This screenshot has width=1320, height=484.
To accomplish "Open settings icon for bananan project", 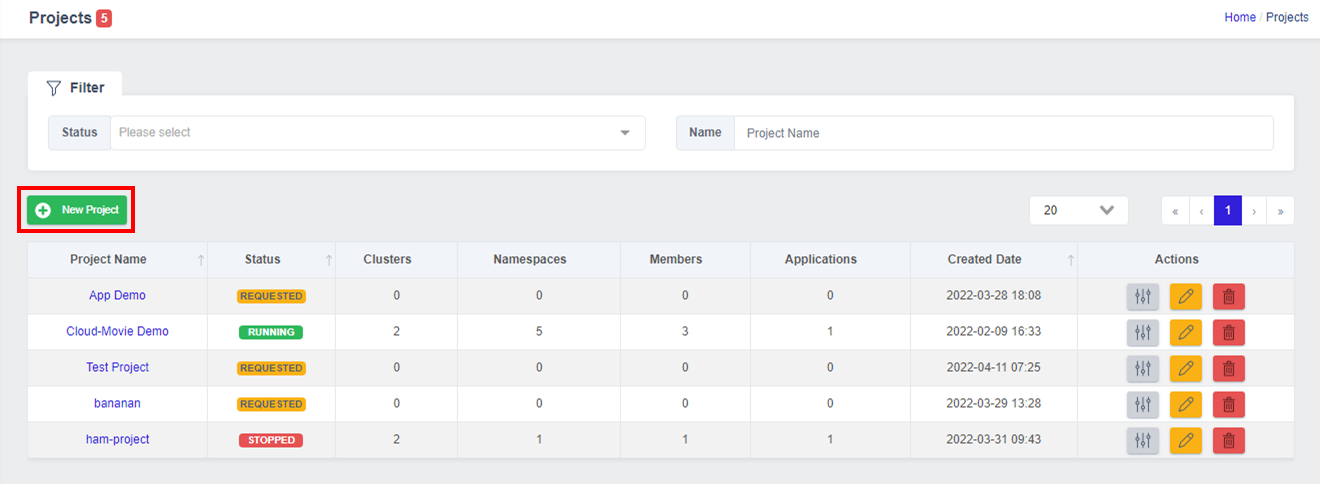I will pos(1143,404).
